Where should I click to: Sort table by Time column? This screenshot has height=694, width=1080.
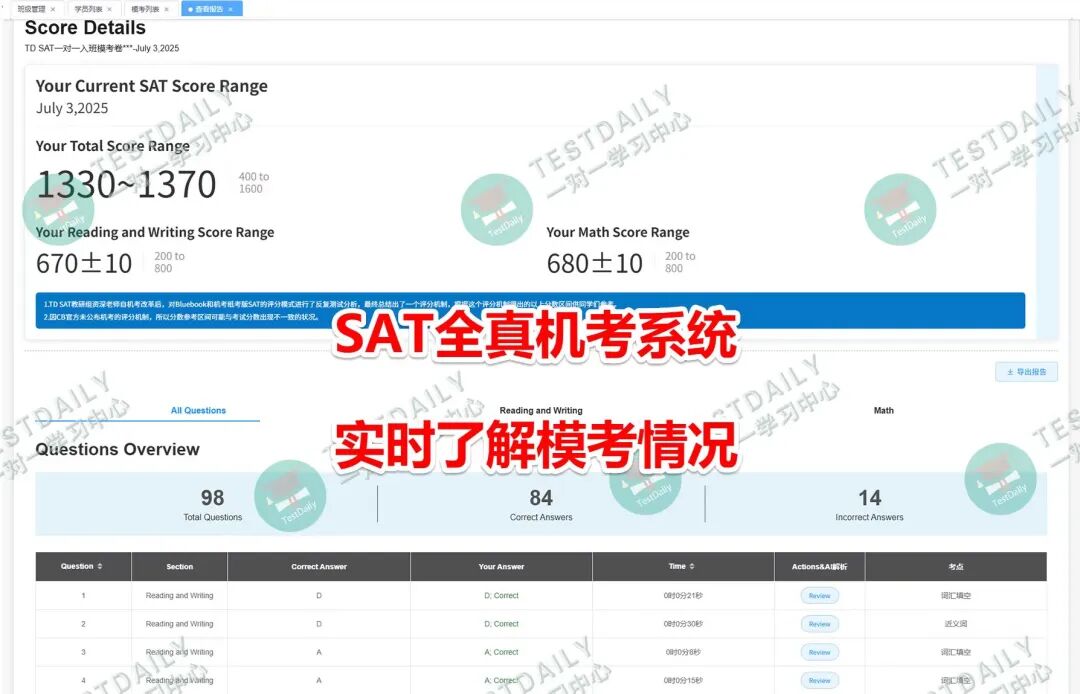692,566
